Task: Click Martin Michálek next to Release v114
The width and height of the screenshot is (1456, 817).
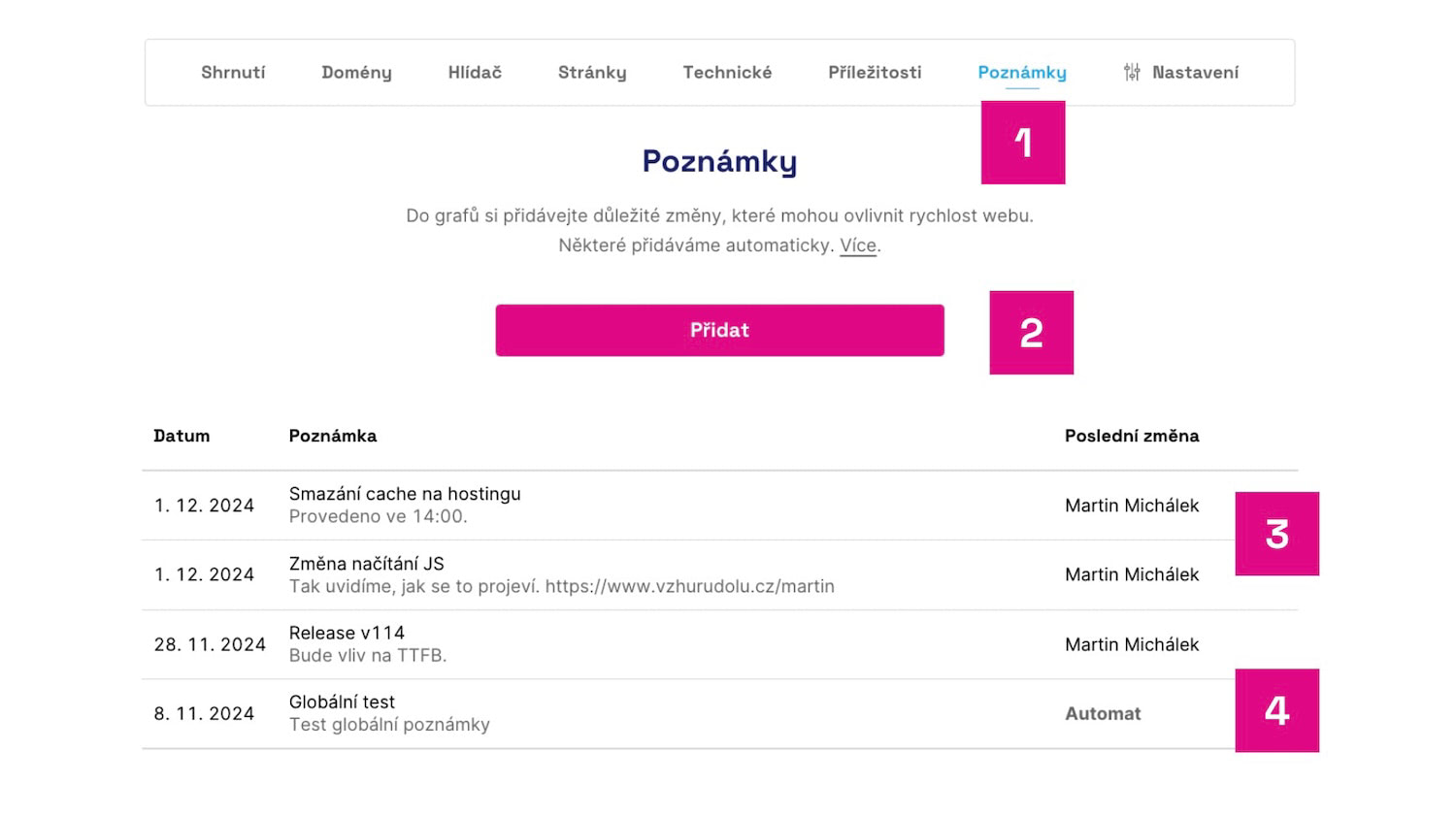Action: point(1132,644)
